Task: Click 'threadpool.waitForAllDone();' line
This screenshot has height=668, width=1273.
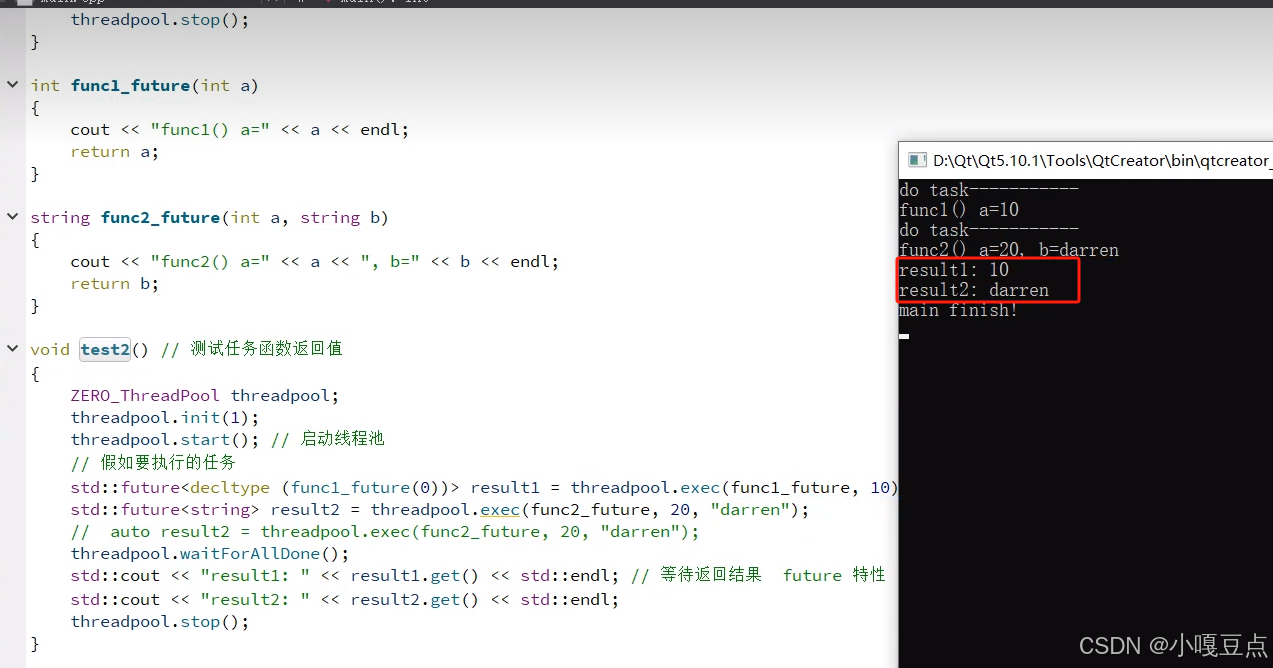Action: [210, 554]
